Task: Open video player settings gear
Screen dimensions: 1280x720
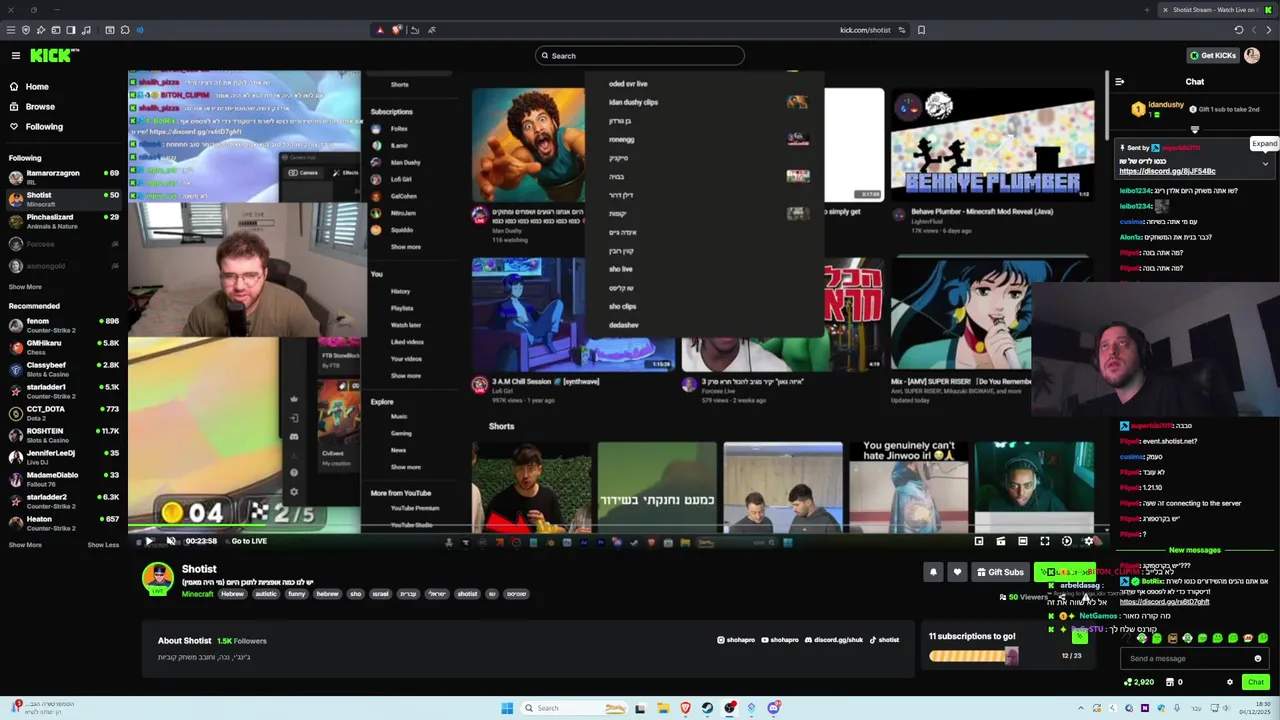Action: click(x=1089, y=541)
